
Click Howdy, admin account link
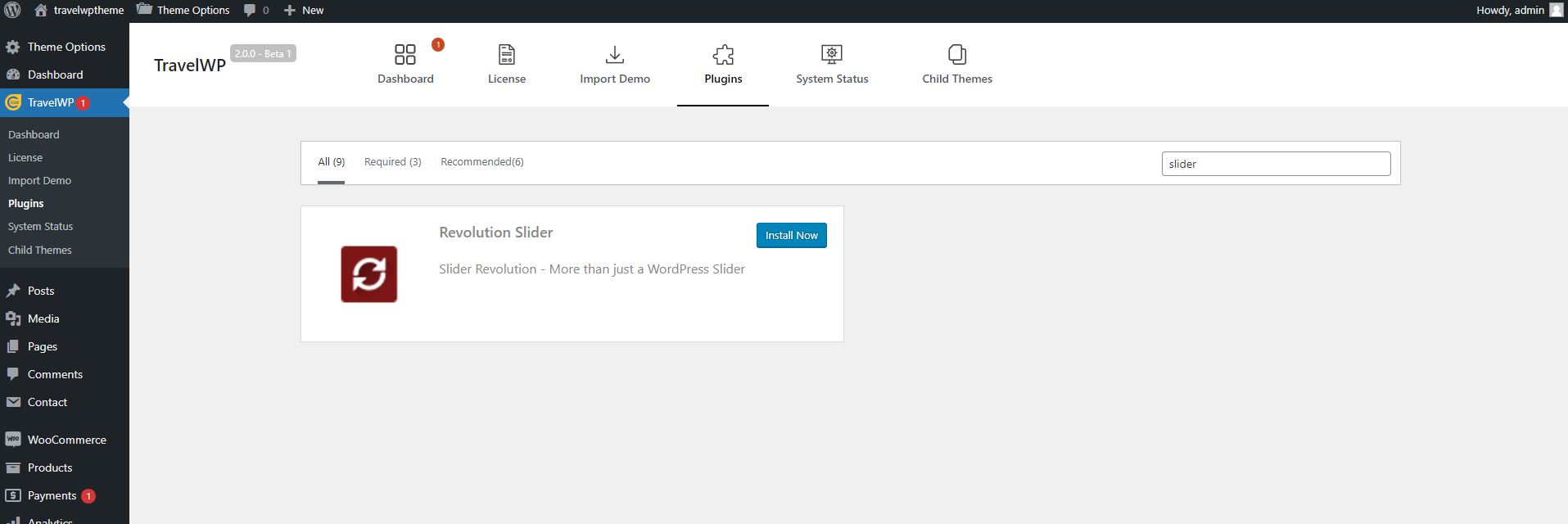[1510, 11]
